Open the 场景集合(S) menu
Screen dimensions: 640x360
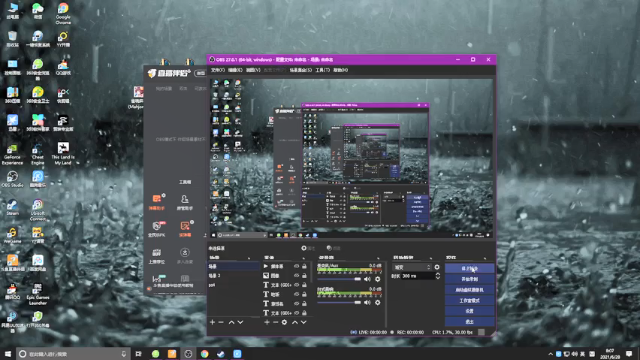pyautogui.click(x=301, y=70)
